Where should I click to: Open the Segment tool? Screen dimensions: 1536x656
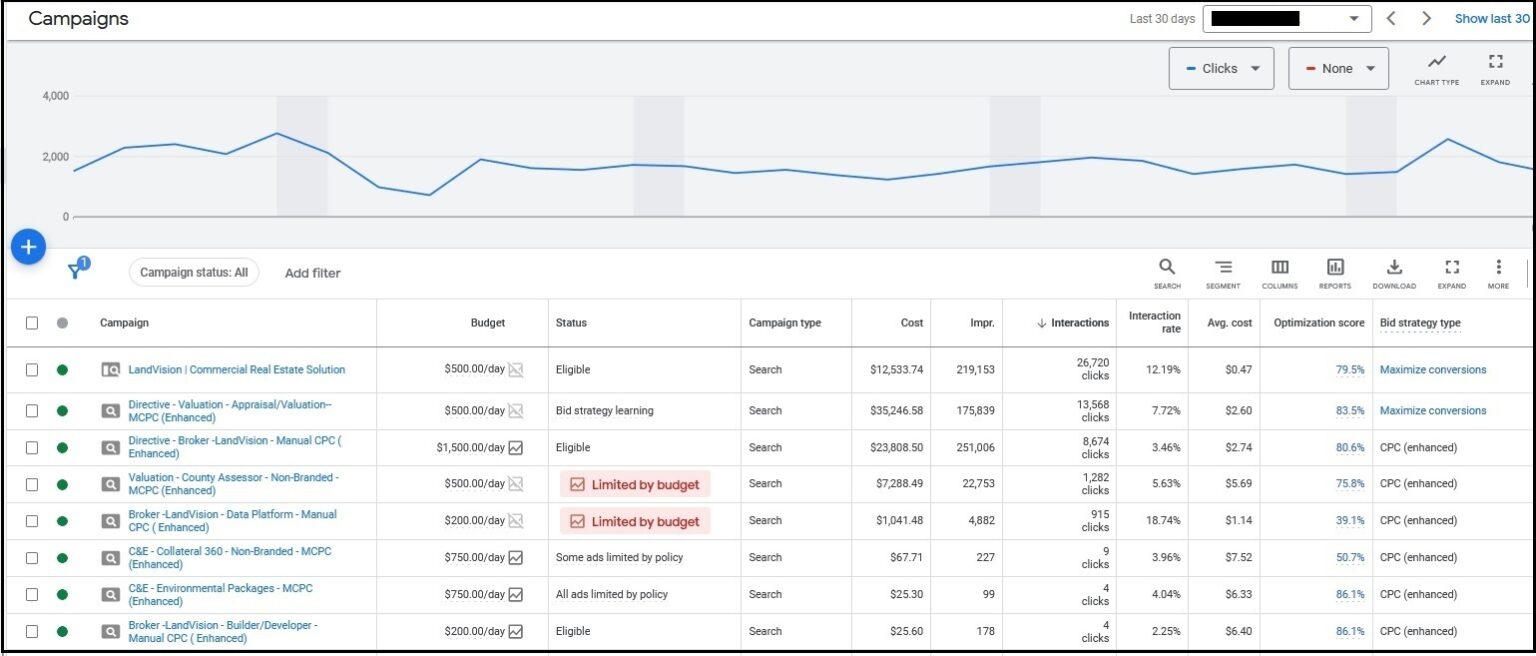(1223, 272)
